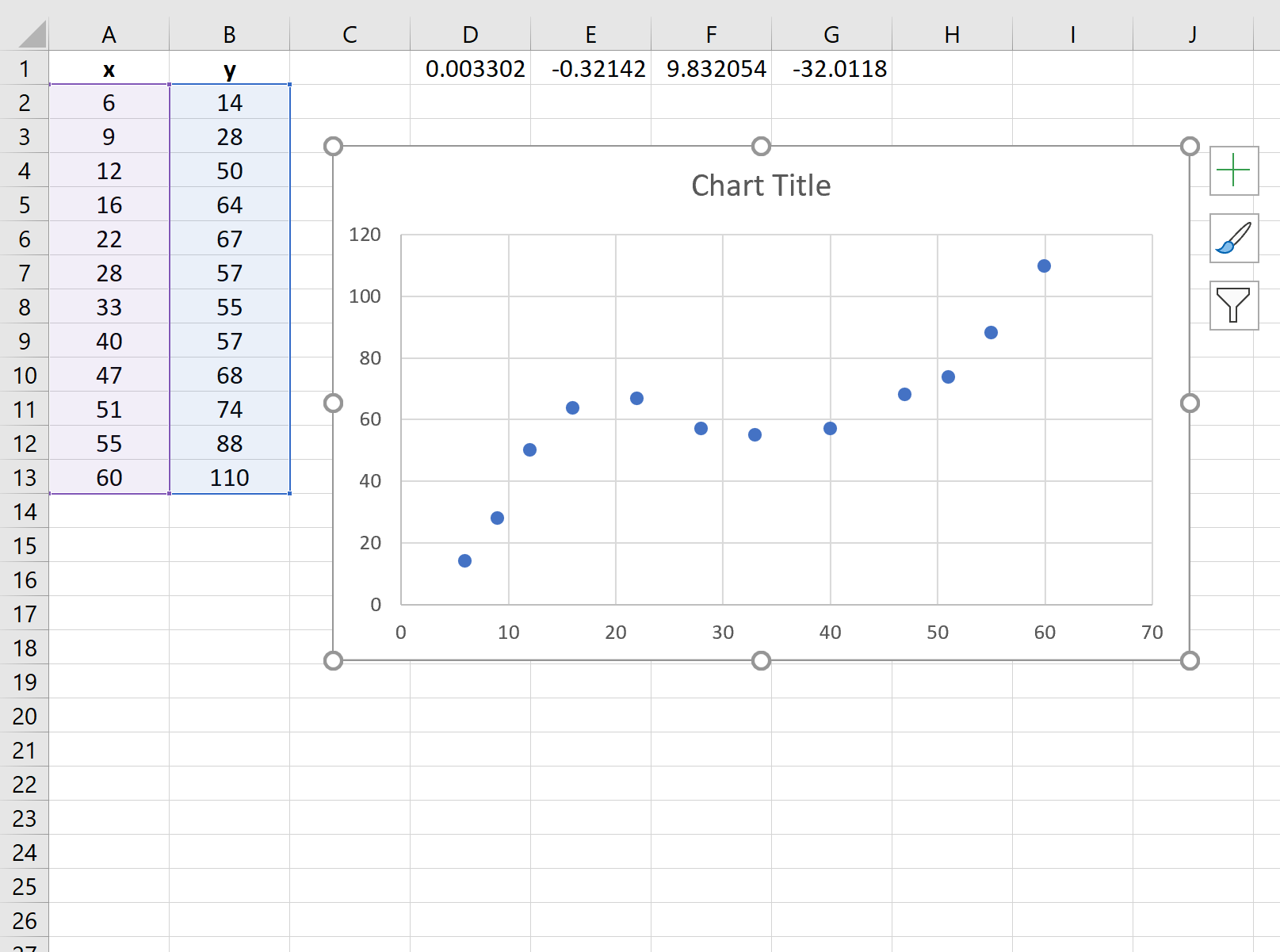Select the Chart Title text
This screenshot has width=1280, height=952.
pos(760,185)
